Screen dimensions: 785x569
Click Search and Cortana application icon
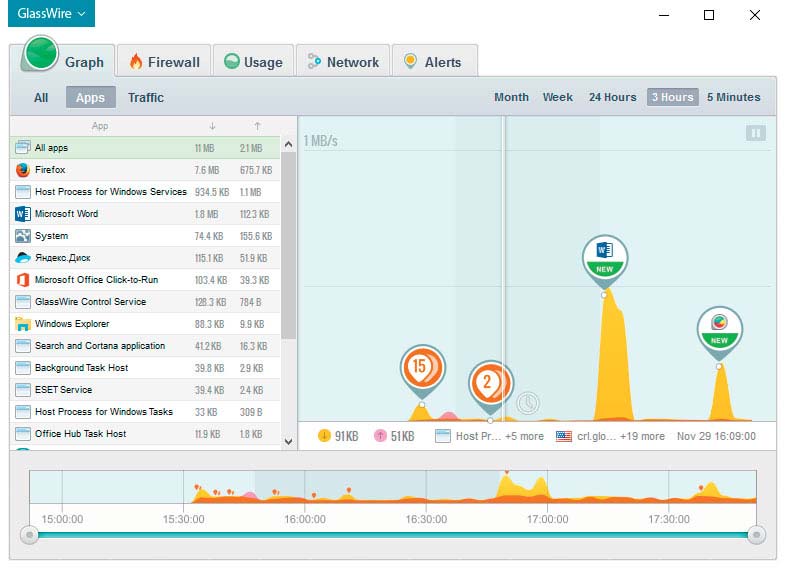pos(23,346)
